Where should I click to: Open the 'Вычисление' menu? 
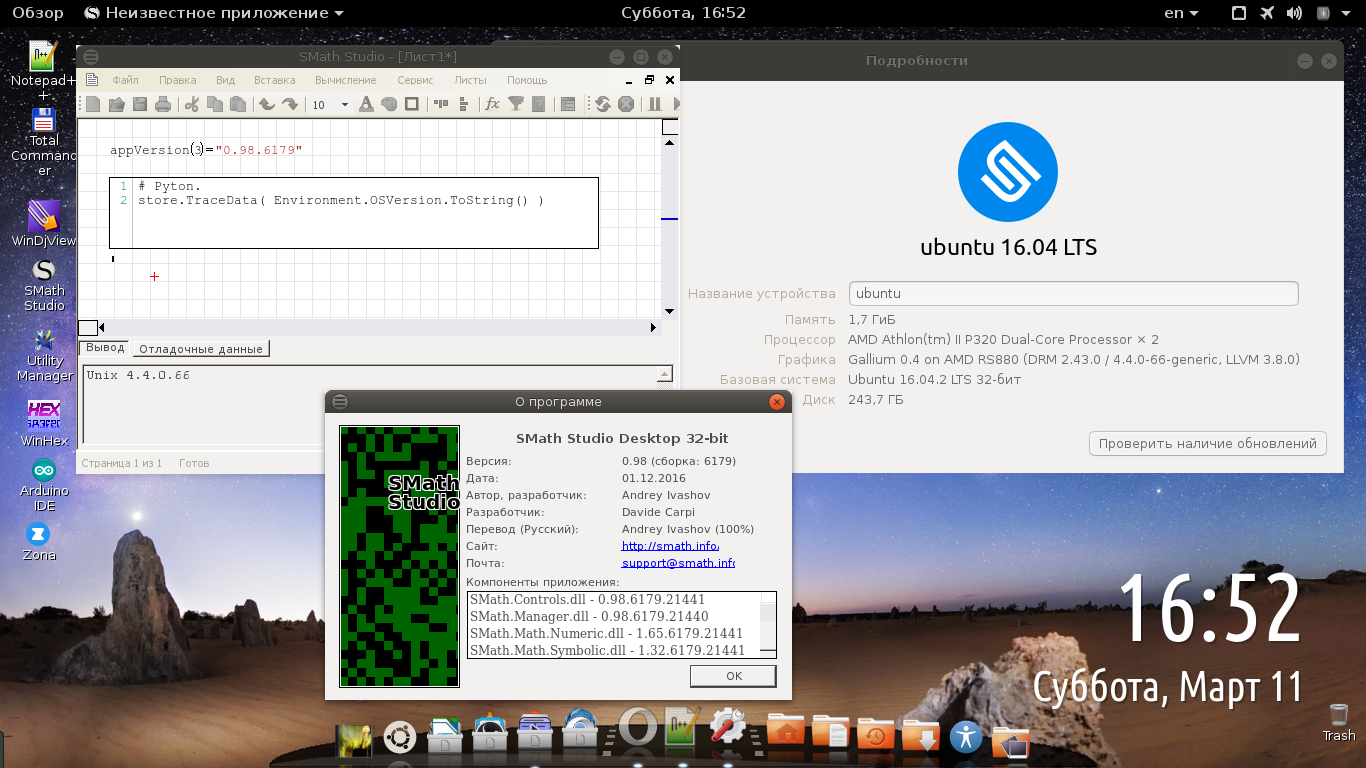345,80
